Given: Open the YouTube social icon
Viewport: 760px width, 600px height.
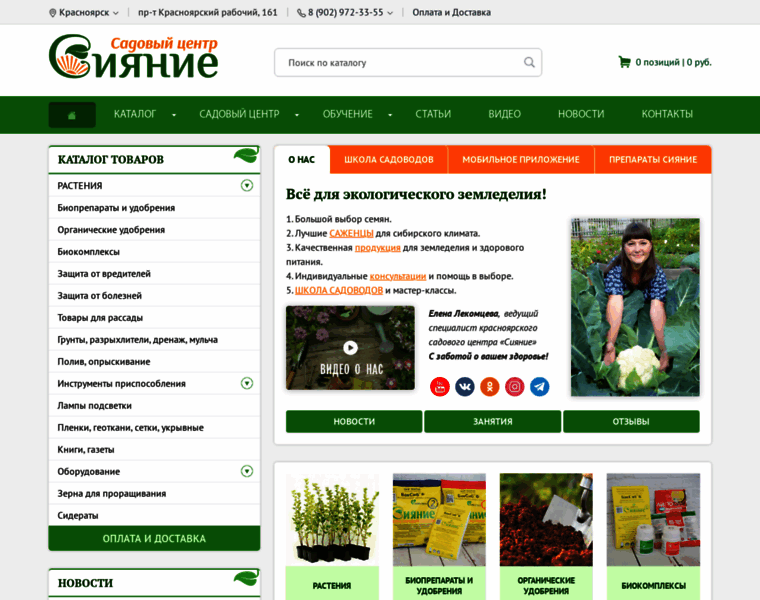Looking at the screenshot, I should coord(440,387).
